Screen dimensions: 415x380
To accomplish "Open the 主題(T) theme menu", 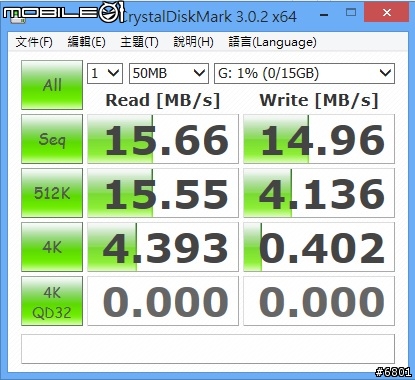I will 139,42.
